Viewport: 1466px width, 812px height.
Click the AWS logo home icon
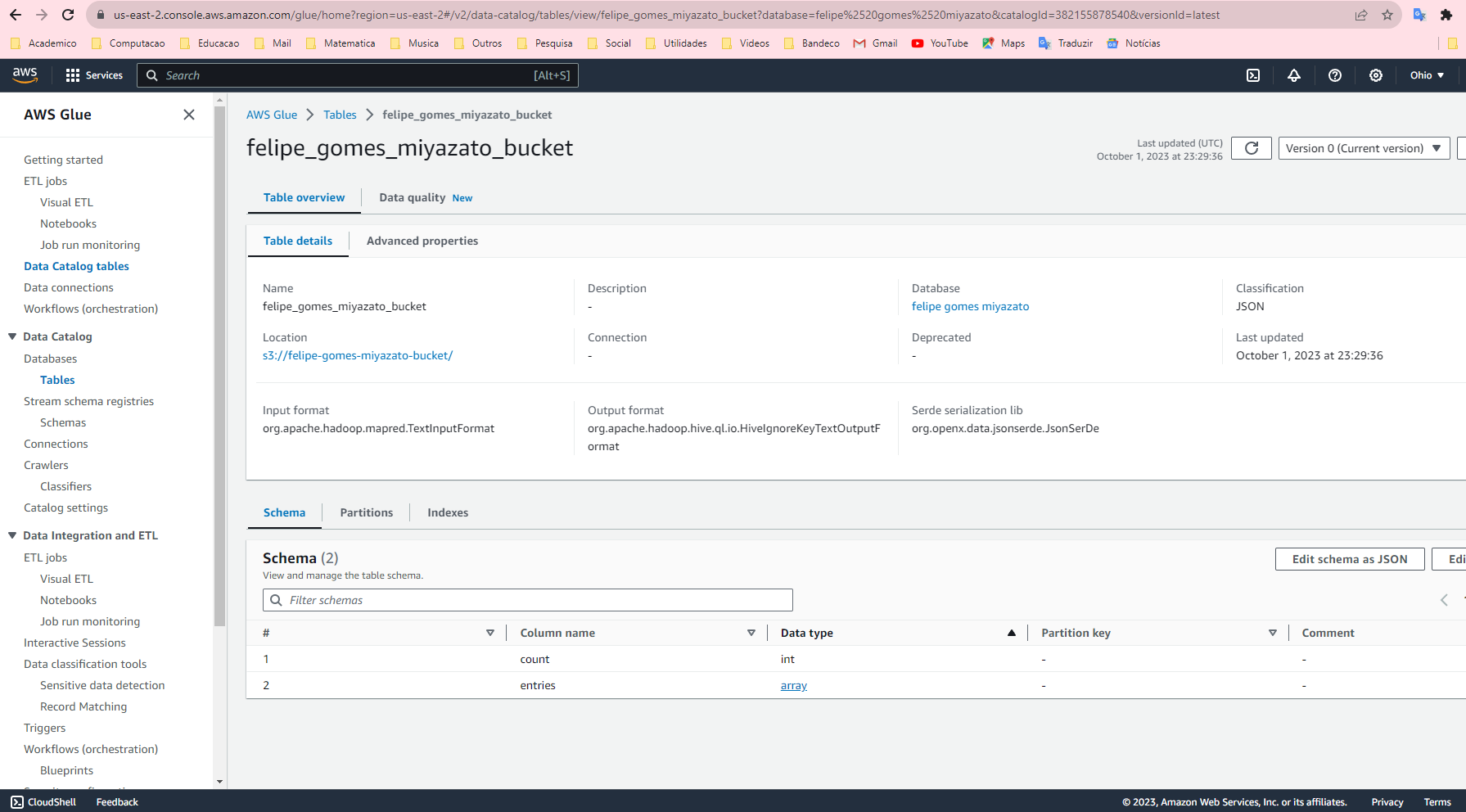coord(25,74)
